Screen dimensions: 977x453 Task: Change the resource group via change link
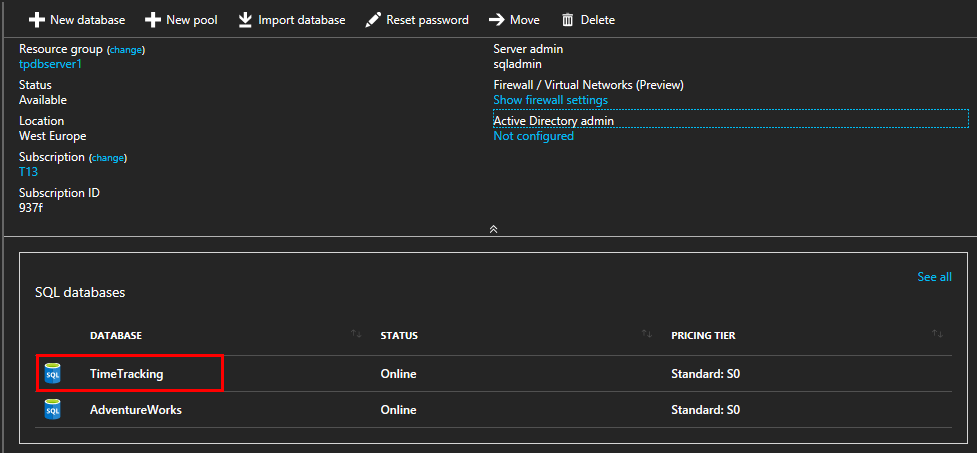click(126, 50)
